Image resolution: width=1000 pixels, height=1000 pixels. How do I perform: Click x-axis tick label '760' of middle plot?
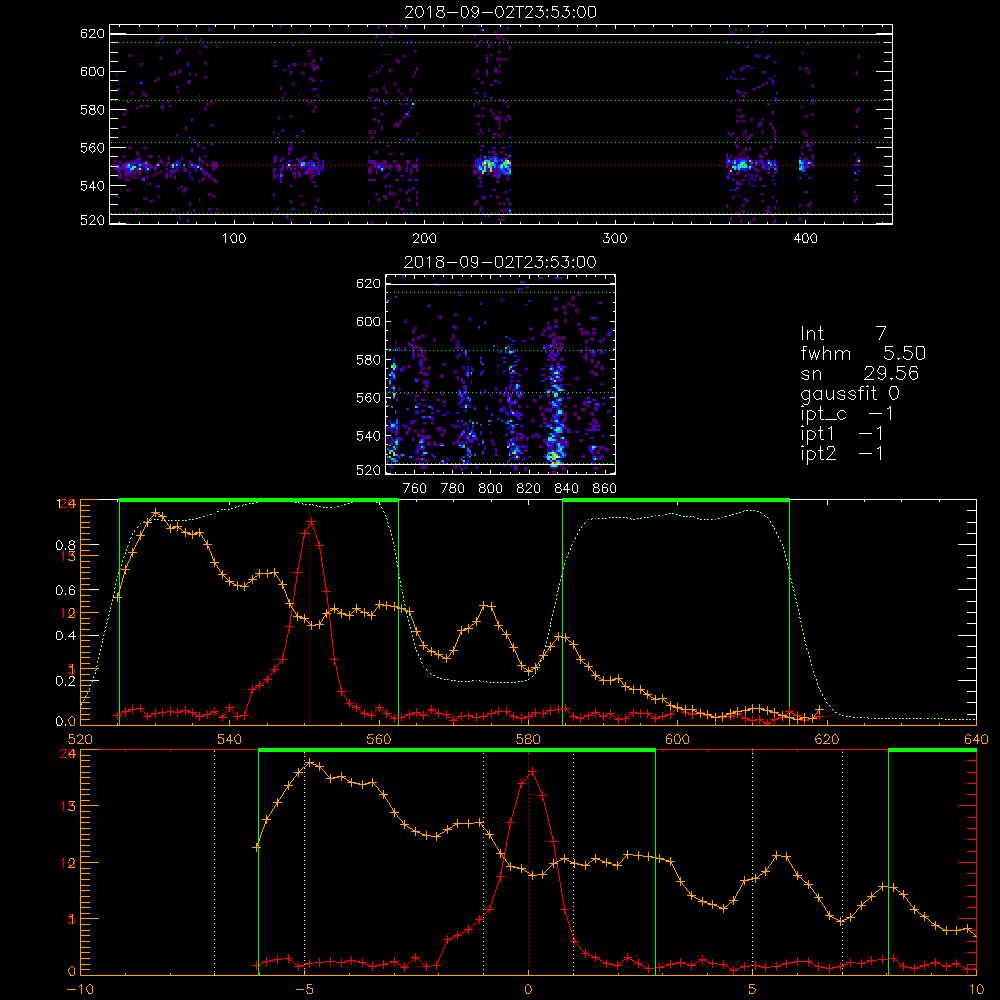tap(415, 489)
